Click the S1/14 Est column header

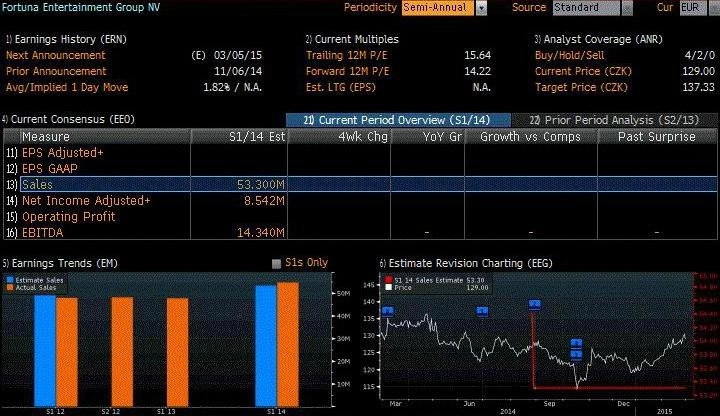click(239, 137)
